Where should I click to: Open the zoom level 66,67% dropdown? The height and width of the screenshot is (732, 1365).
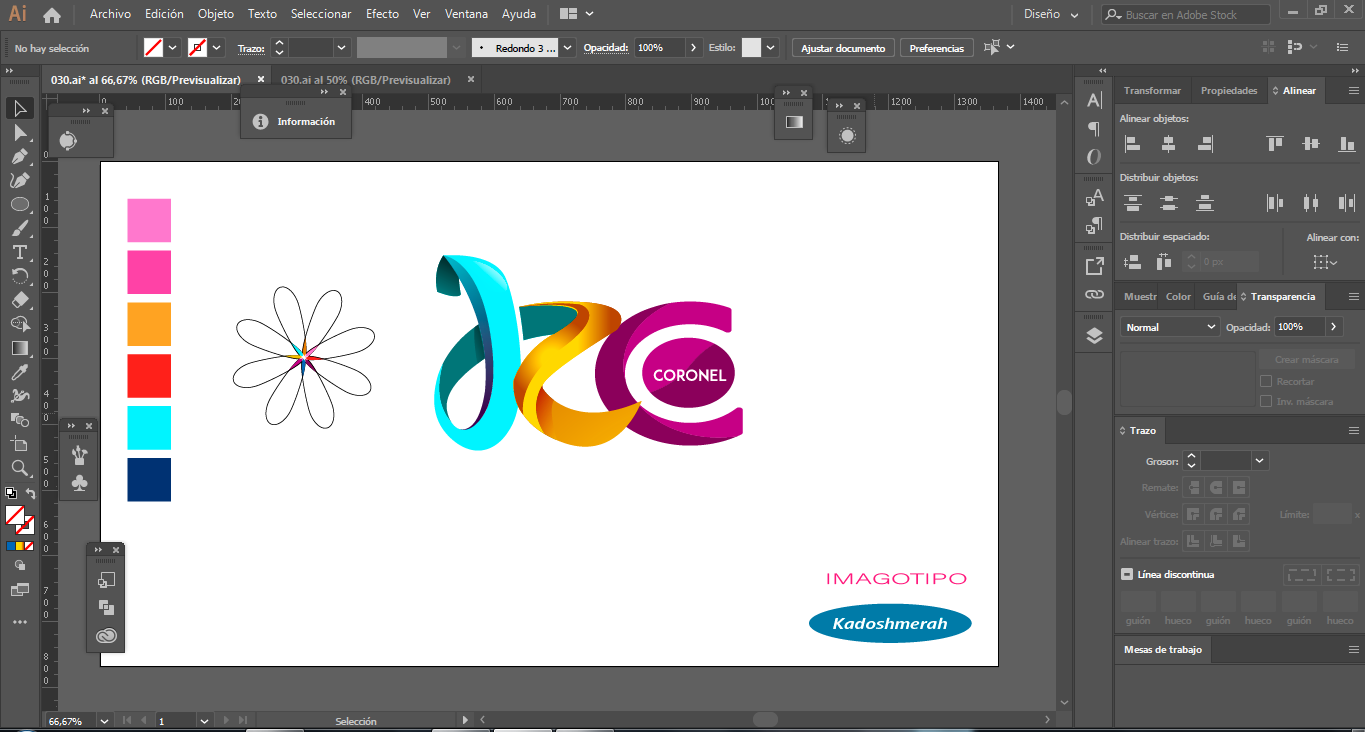pyautogui.click(x=102, y=721)
